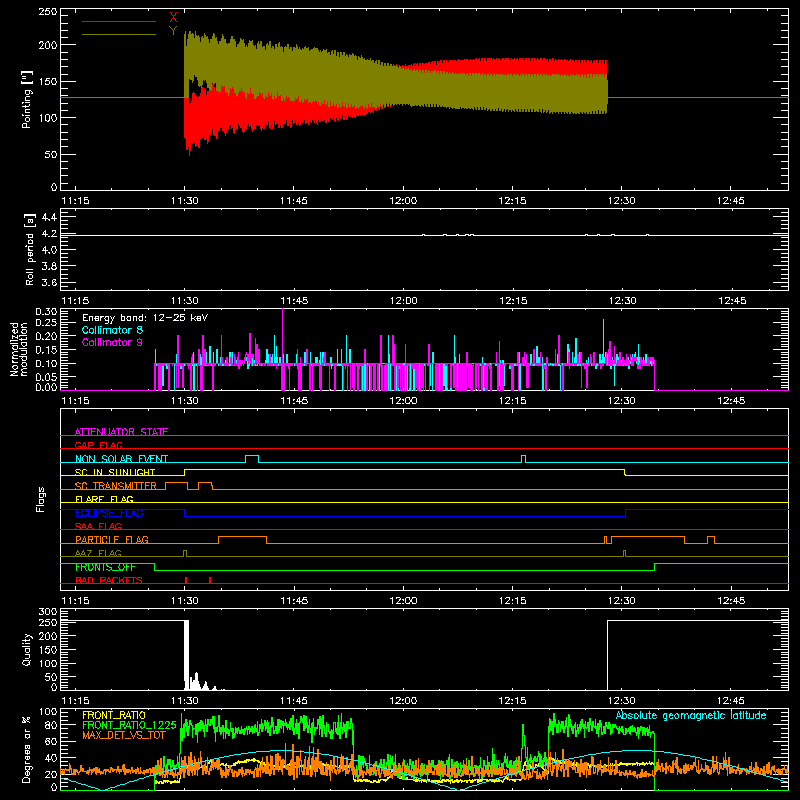Screen dimensions: 800x800
Task: Click the FLARE_FLAG label
Action: 104,499
